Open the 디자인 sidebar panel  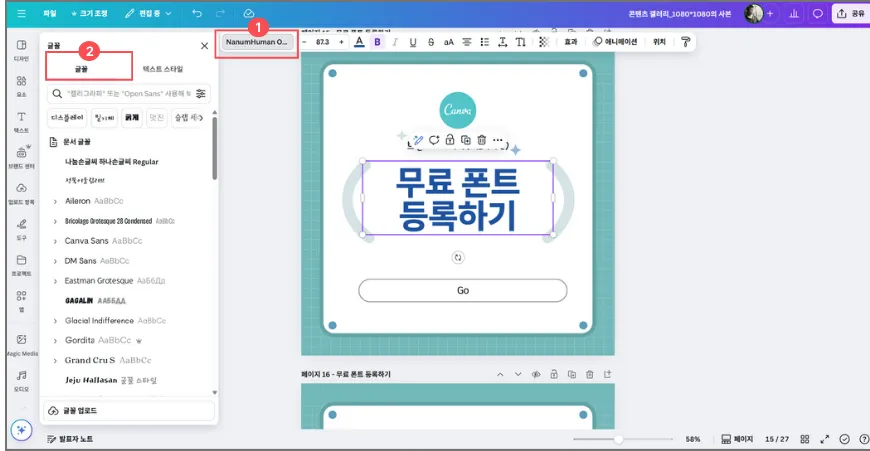pyautogui.click(x=22, y=50)
